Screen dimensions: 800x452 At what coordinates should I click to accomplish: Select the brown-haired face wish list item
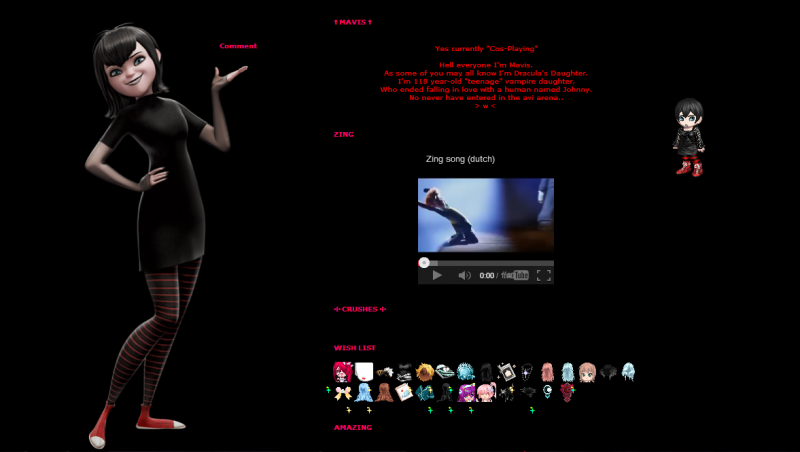point(588,372)
